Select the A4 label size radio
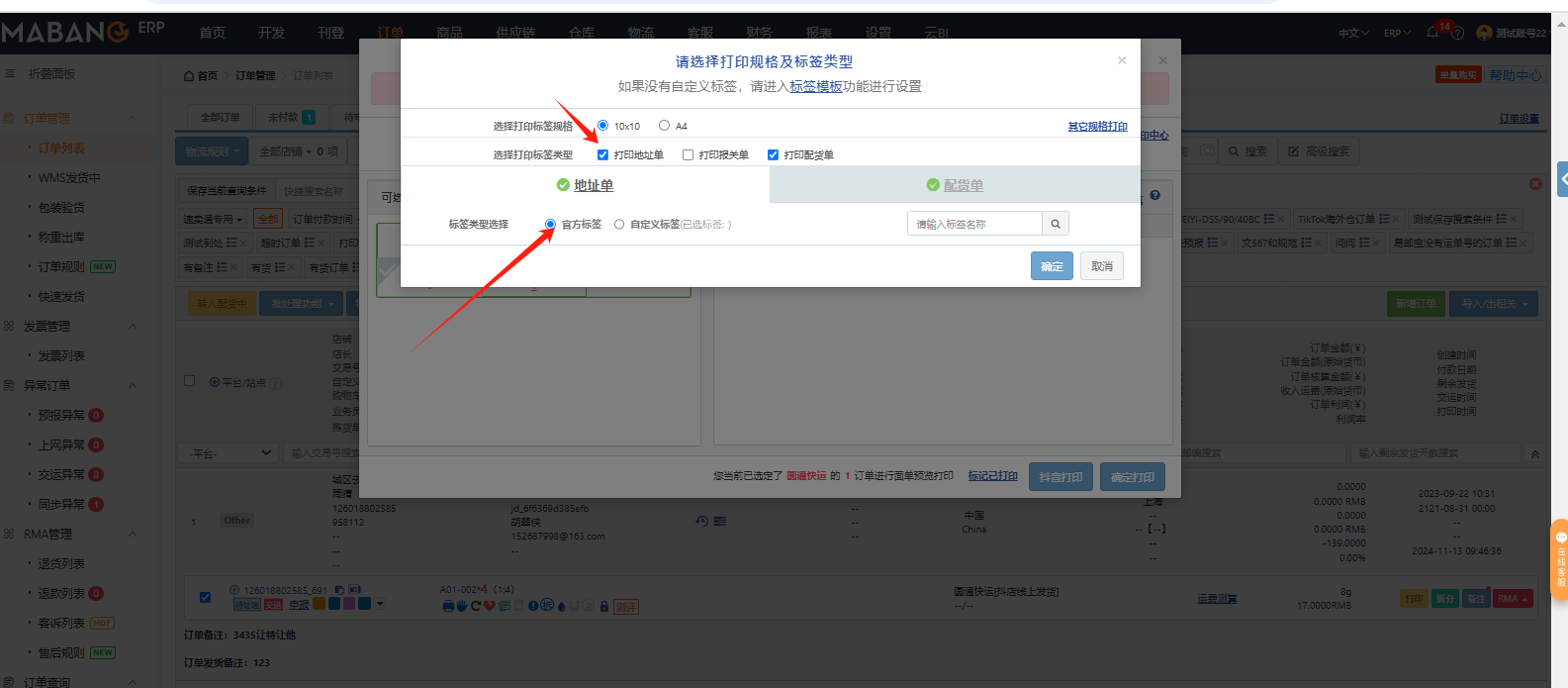This screenshot has height=688, width=1568. pos(664,126)
